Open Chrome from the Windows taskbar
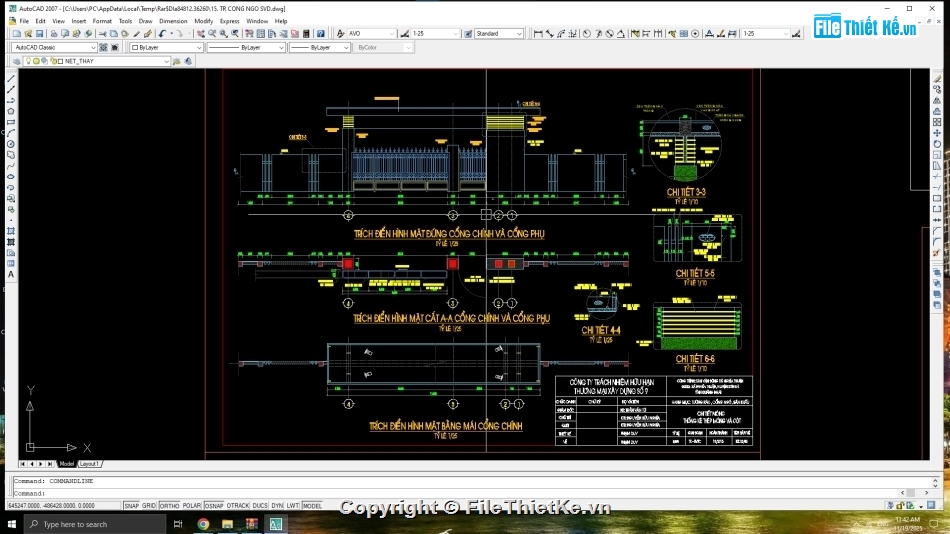Image resolution: width=950 pixels, height=534 pixels. click(x=203, y=524)
